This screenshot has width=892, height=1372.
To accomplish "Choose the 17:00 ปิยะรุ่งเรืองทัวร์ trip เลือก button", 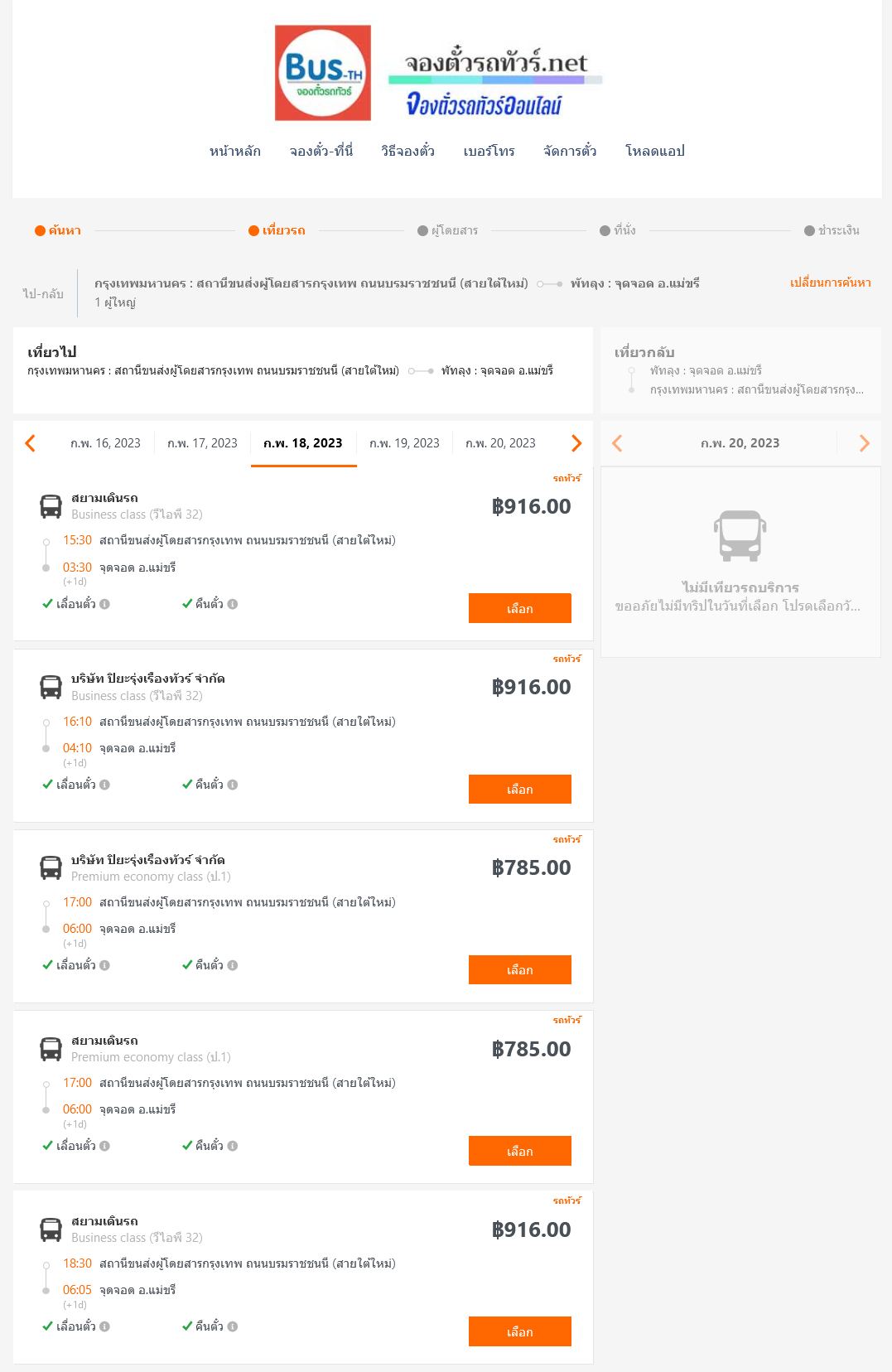I will click(520, 969).
